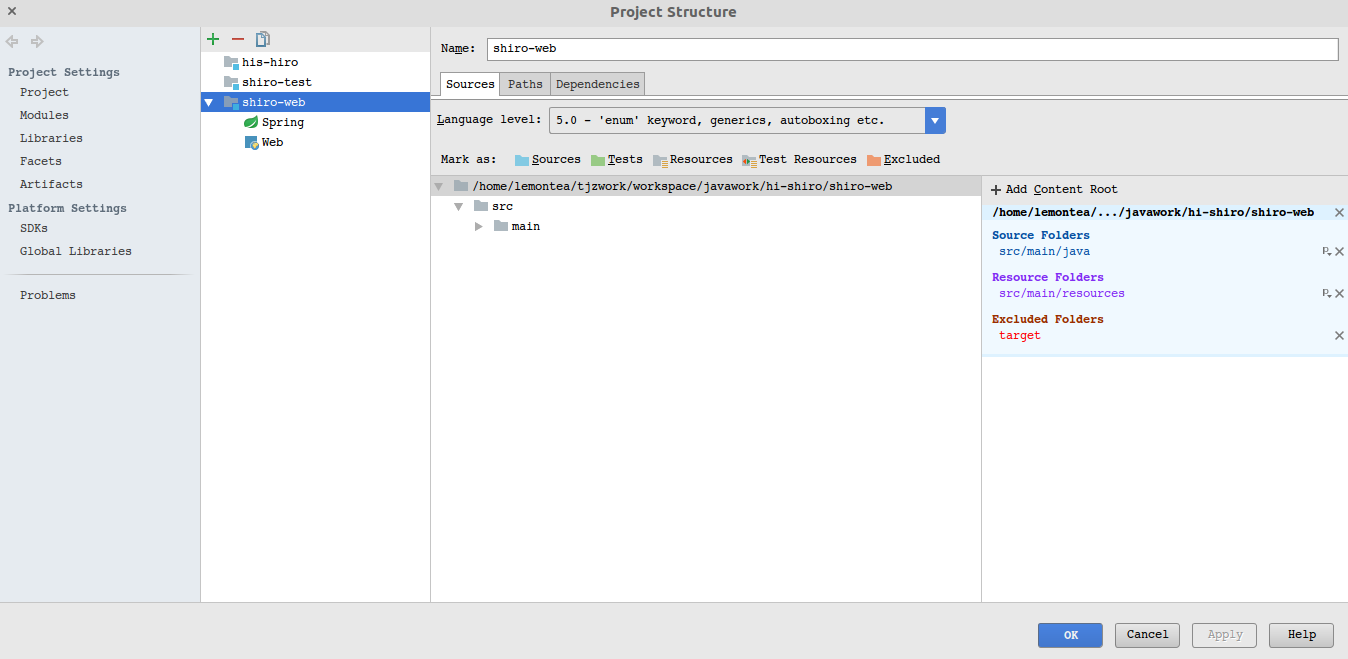Select the Spring facet under shiro-web

282,122
